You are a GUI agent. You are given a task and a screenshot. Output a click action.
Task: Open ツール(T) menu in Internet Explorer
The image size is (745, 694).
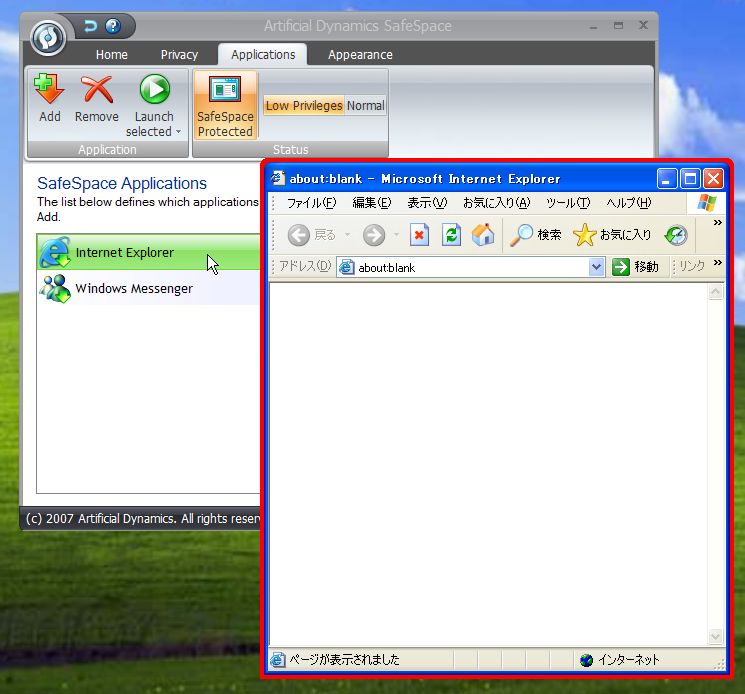click(x=568, y=203)
